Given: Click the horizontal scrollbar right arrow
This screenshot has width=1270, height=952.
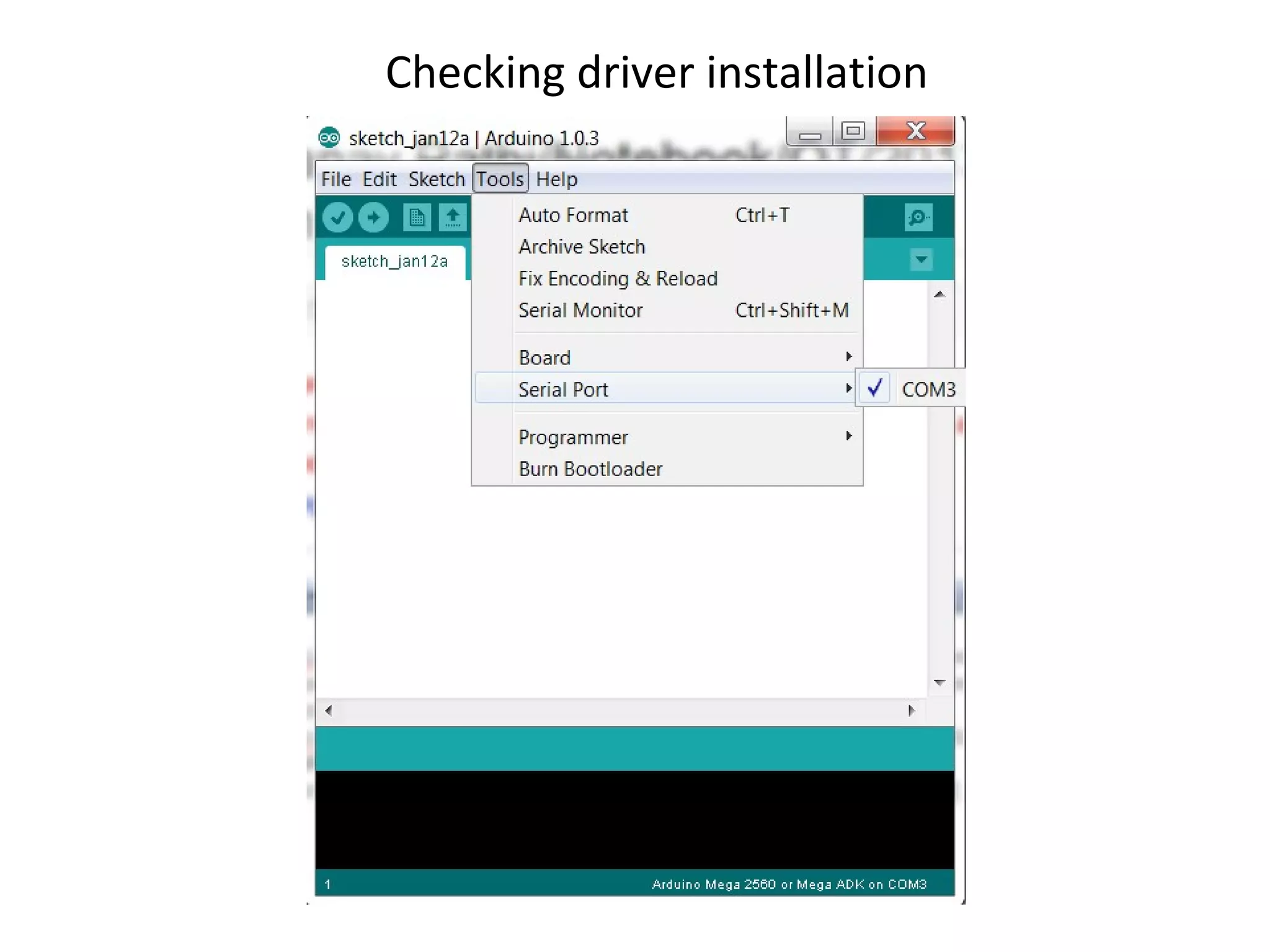Looking at the screenshot, I should pos(911,710).
